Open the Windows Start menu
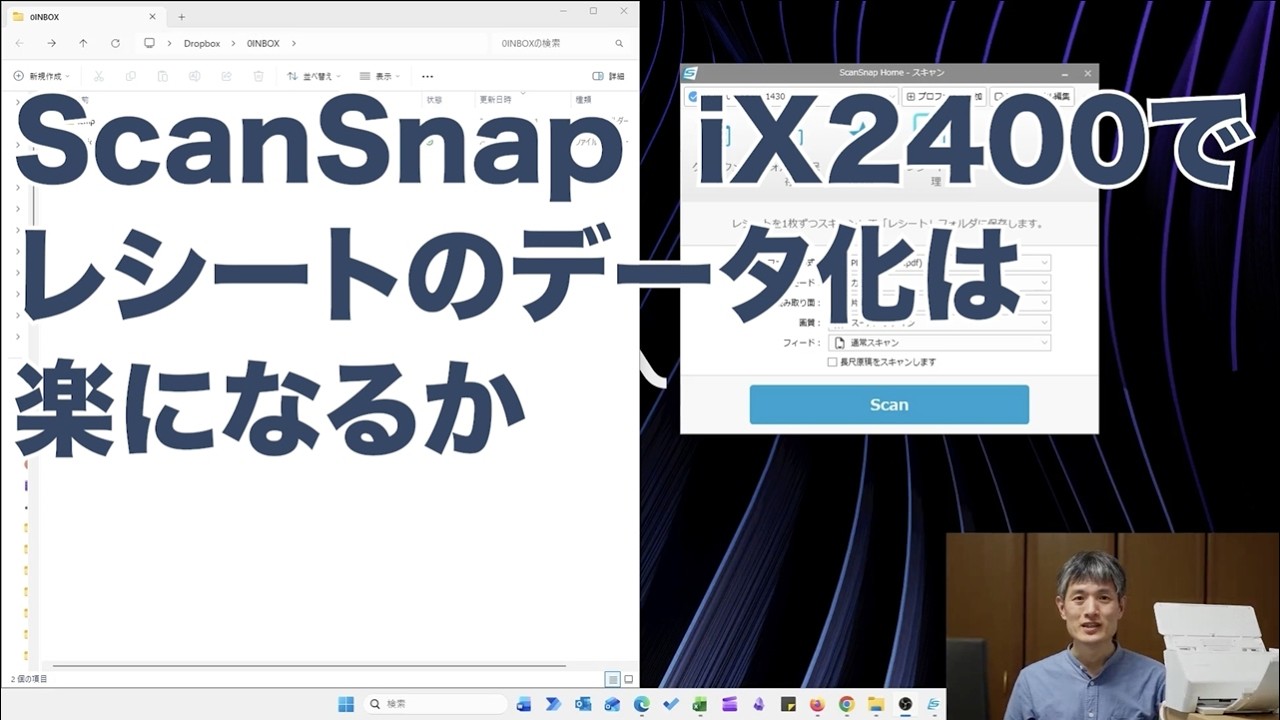This screenshot has height=720, width=1280. click(346, 704)
